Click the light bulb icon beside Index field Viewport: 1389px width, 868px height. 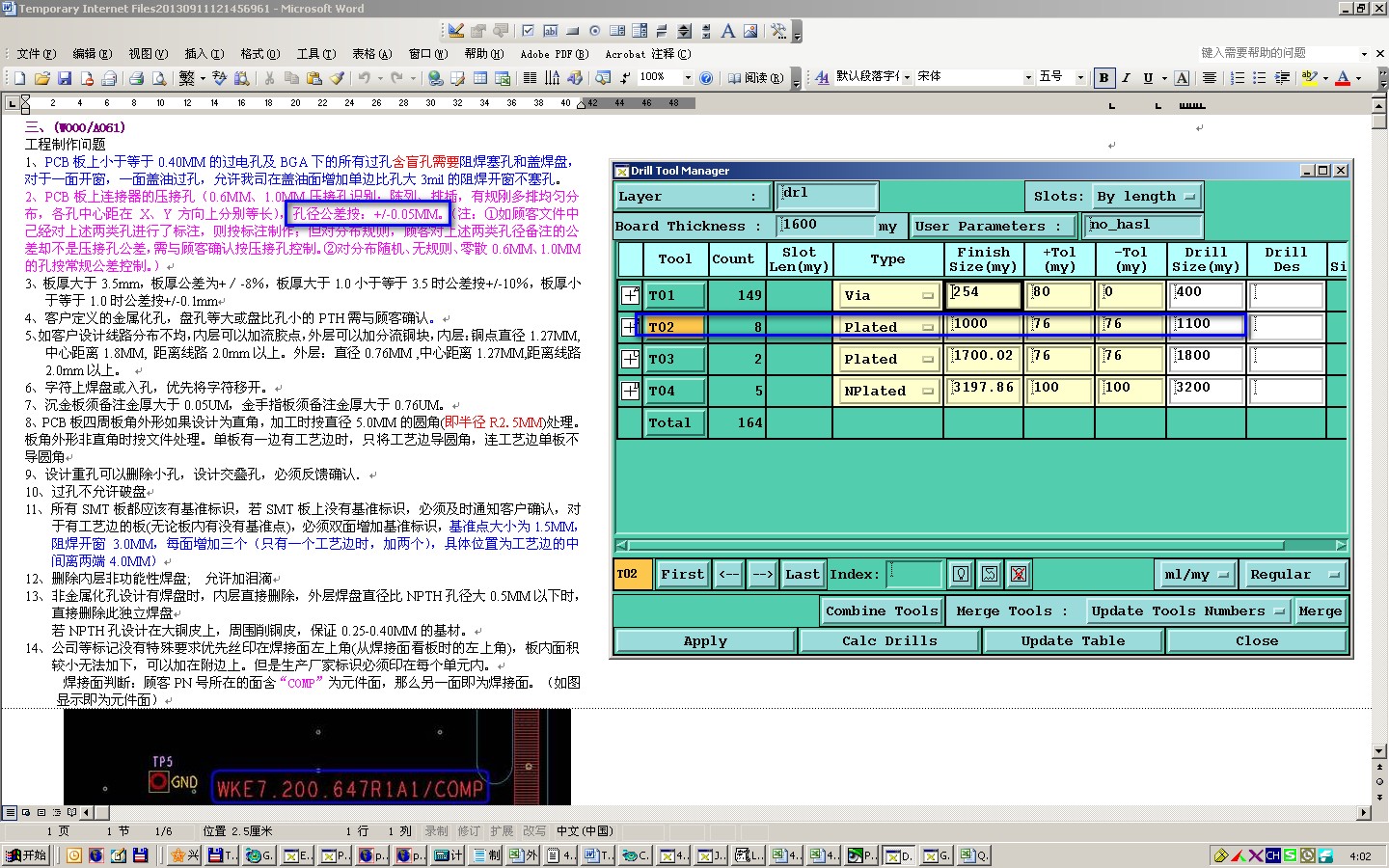961,574
